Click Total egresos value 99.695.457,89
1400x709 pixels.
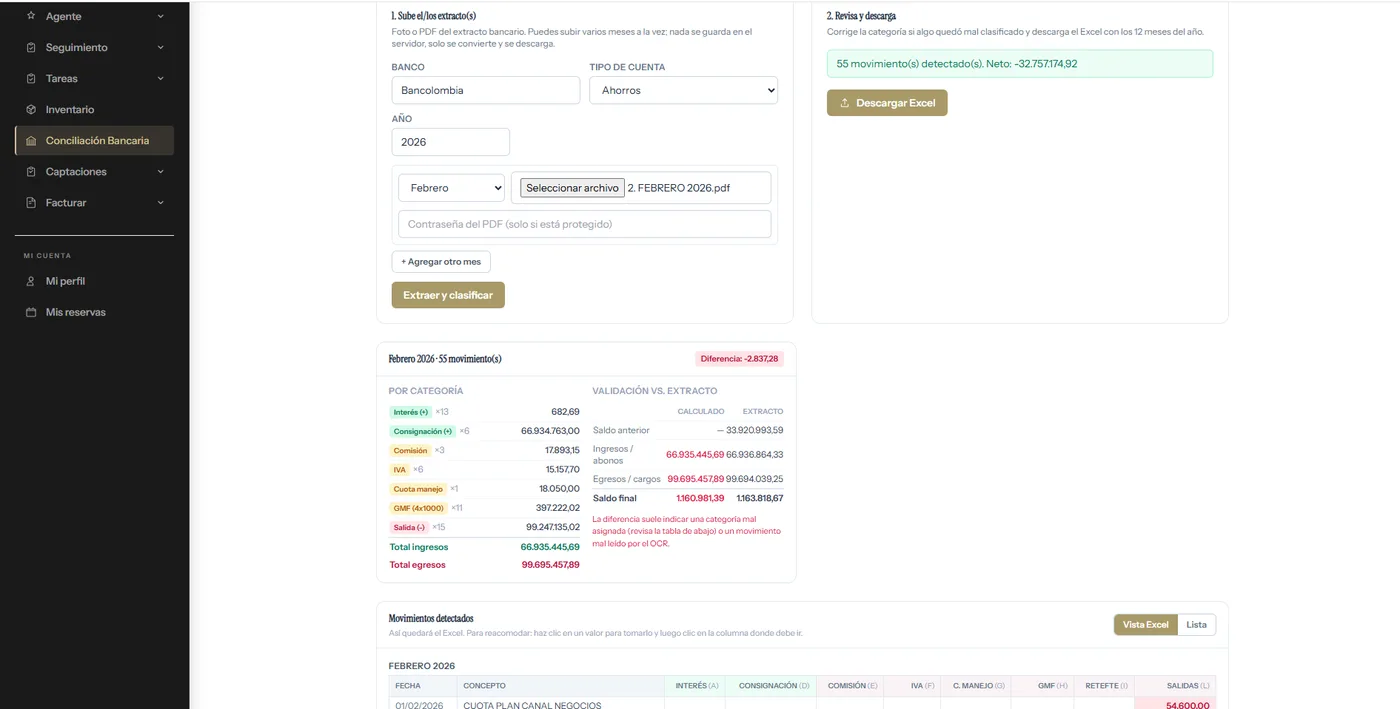(x=550, y=565)
